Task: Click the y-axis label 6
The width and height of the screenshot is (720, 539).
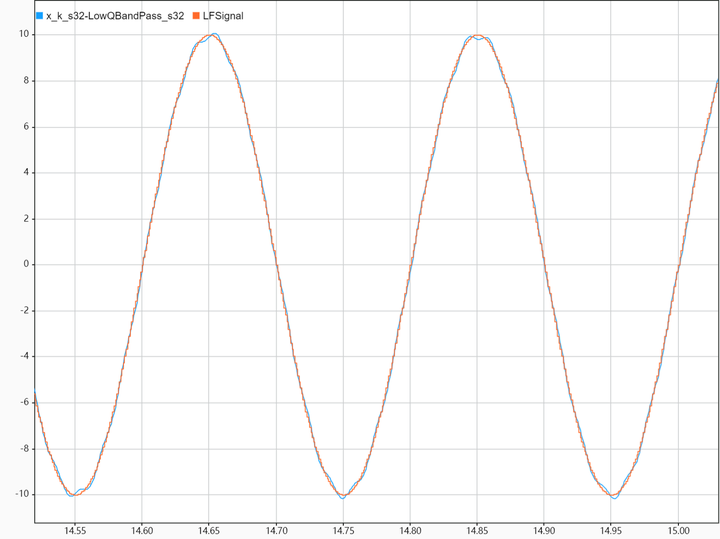Action: click(26, 127)
